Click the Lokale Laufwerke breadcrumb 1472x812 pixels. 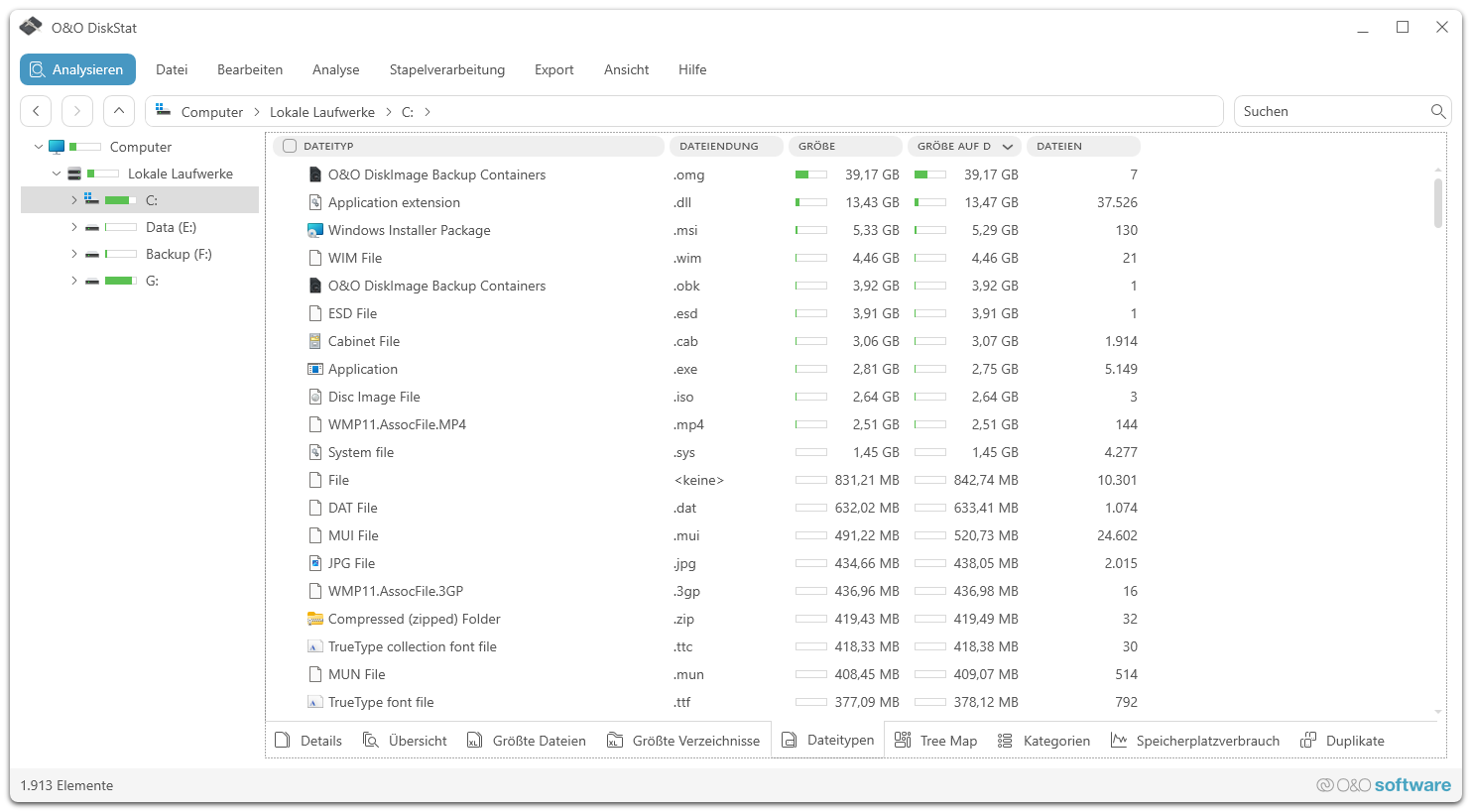coord(322,112)
